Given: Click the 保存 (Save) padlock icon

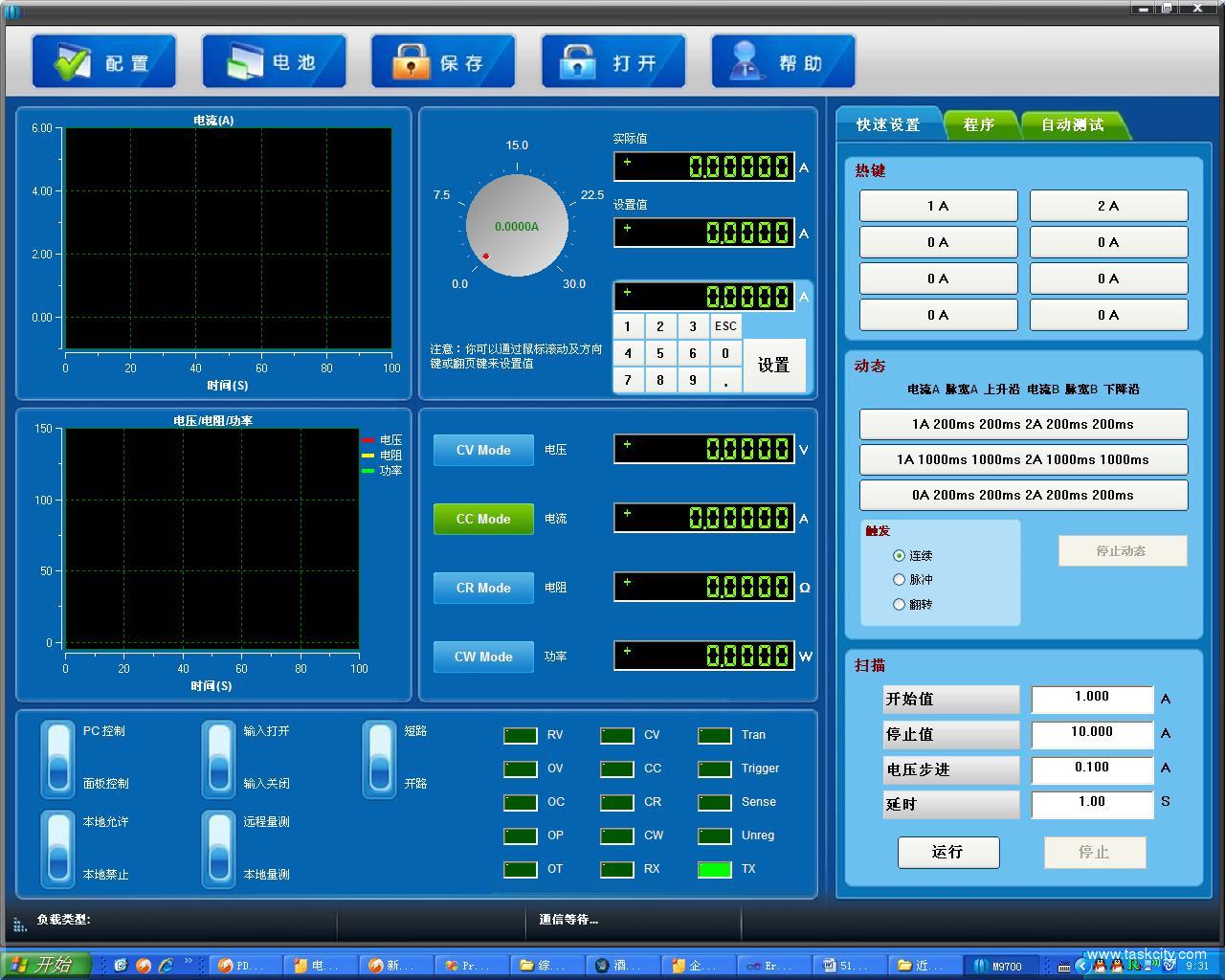Looking at the screenshot, I should coord(412,62).
